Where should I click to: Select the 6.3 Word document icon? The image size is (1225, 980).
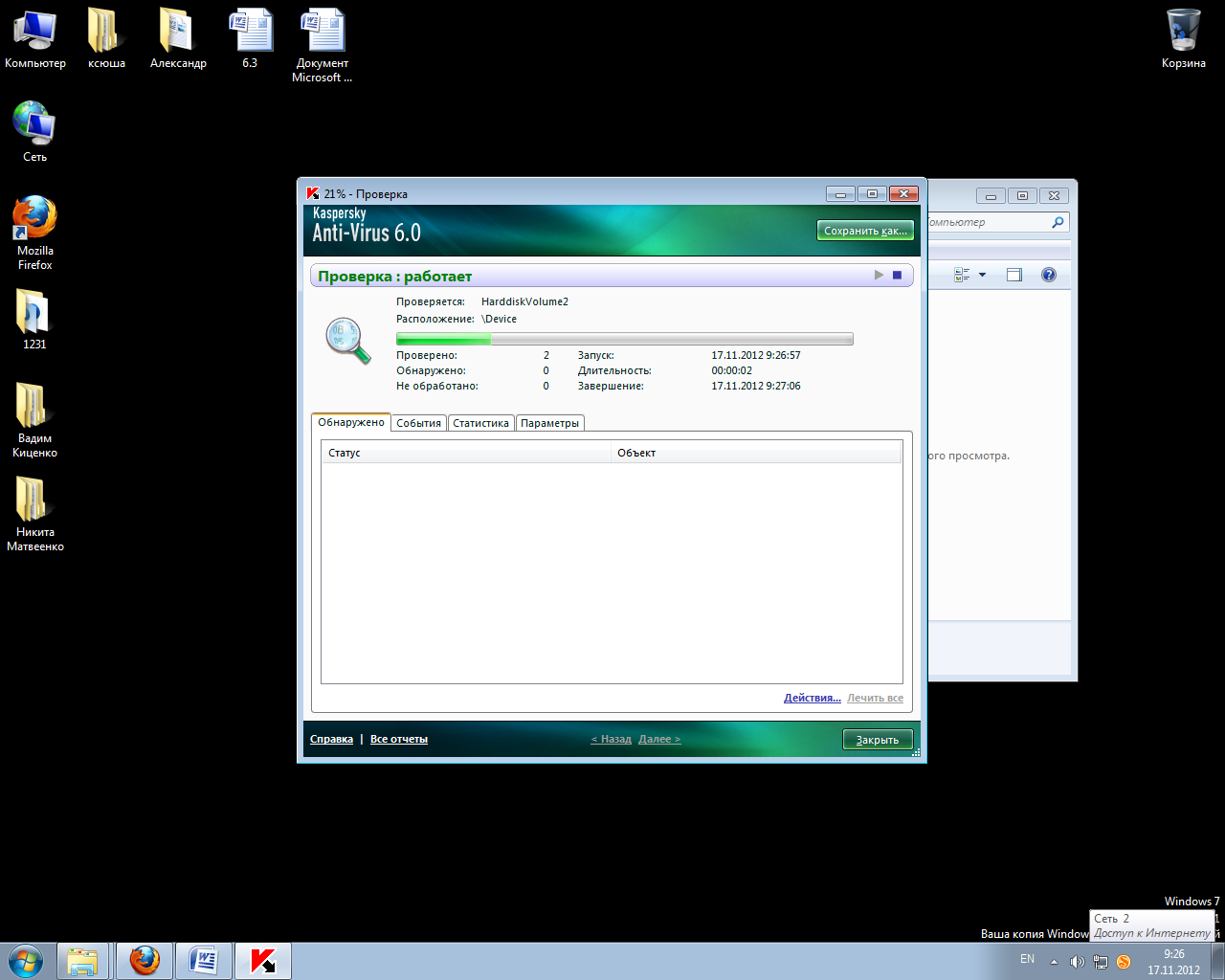pos(250,38)
